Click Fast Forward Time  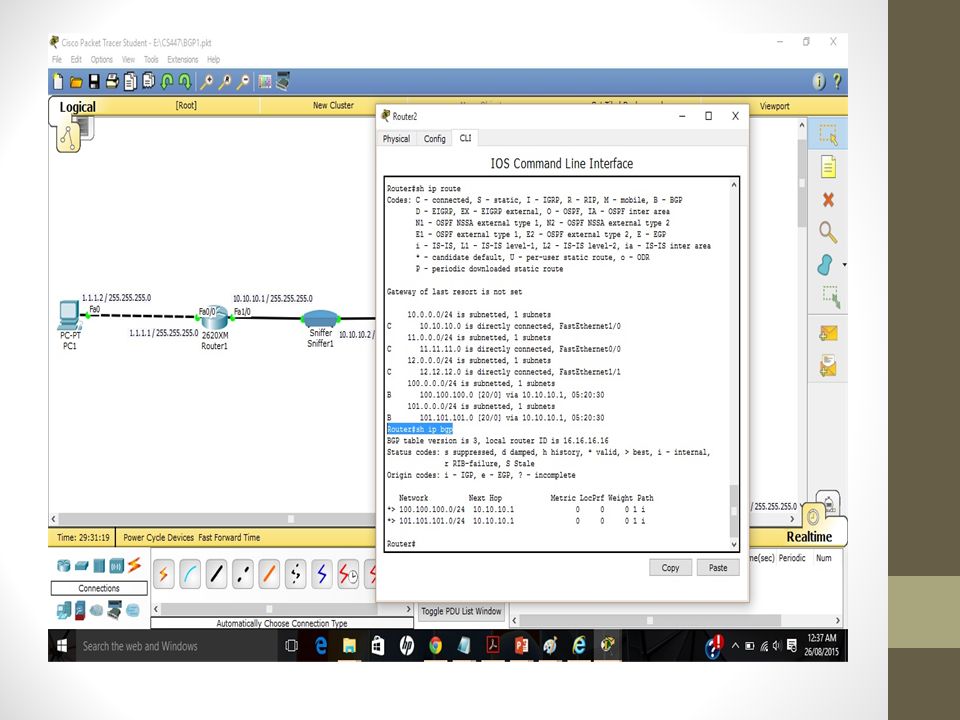[229, 538]
